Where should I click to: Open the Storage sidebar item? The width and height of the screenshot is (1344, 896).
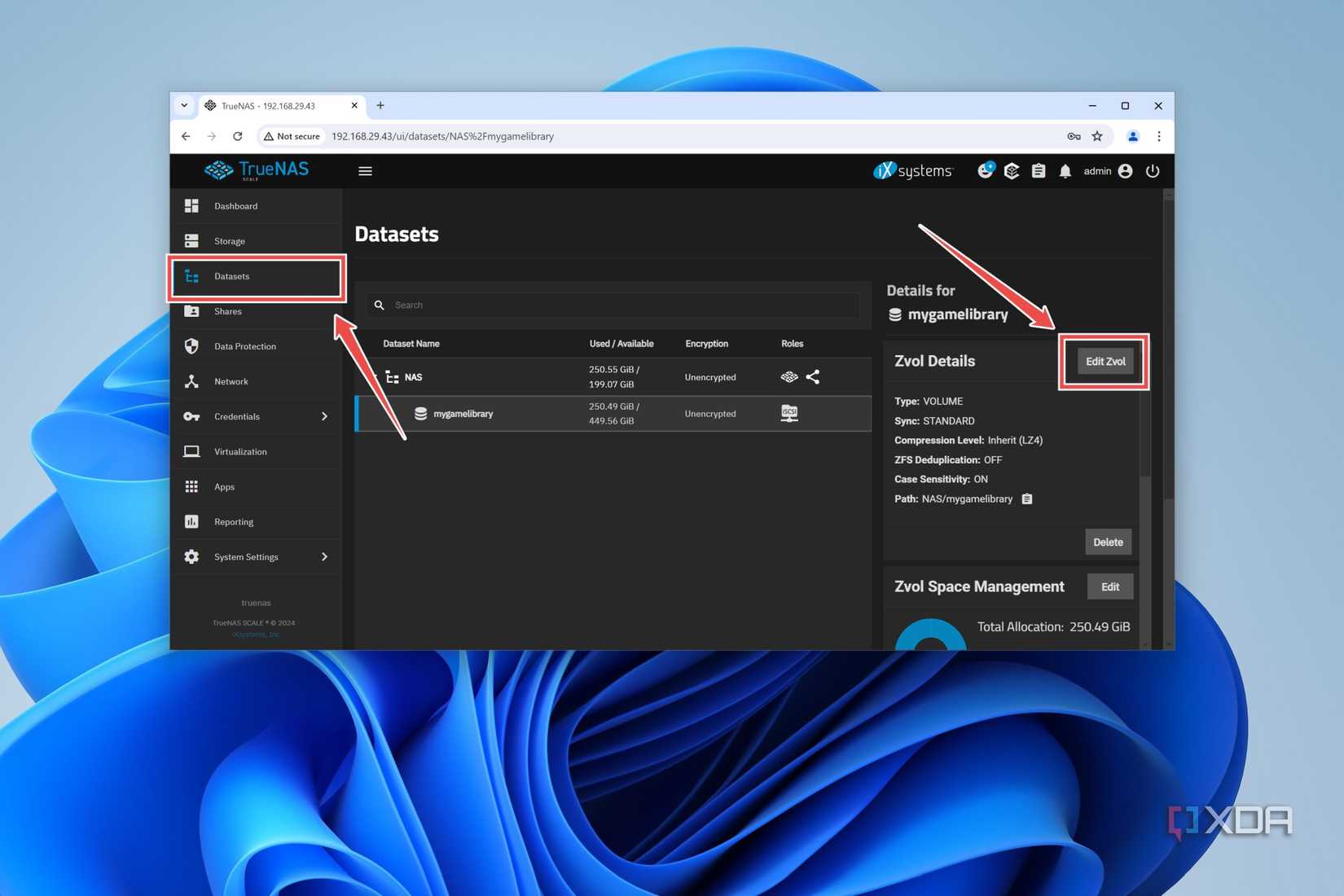pos(256,241)
